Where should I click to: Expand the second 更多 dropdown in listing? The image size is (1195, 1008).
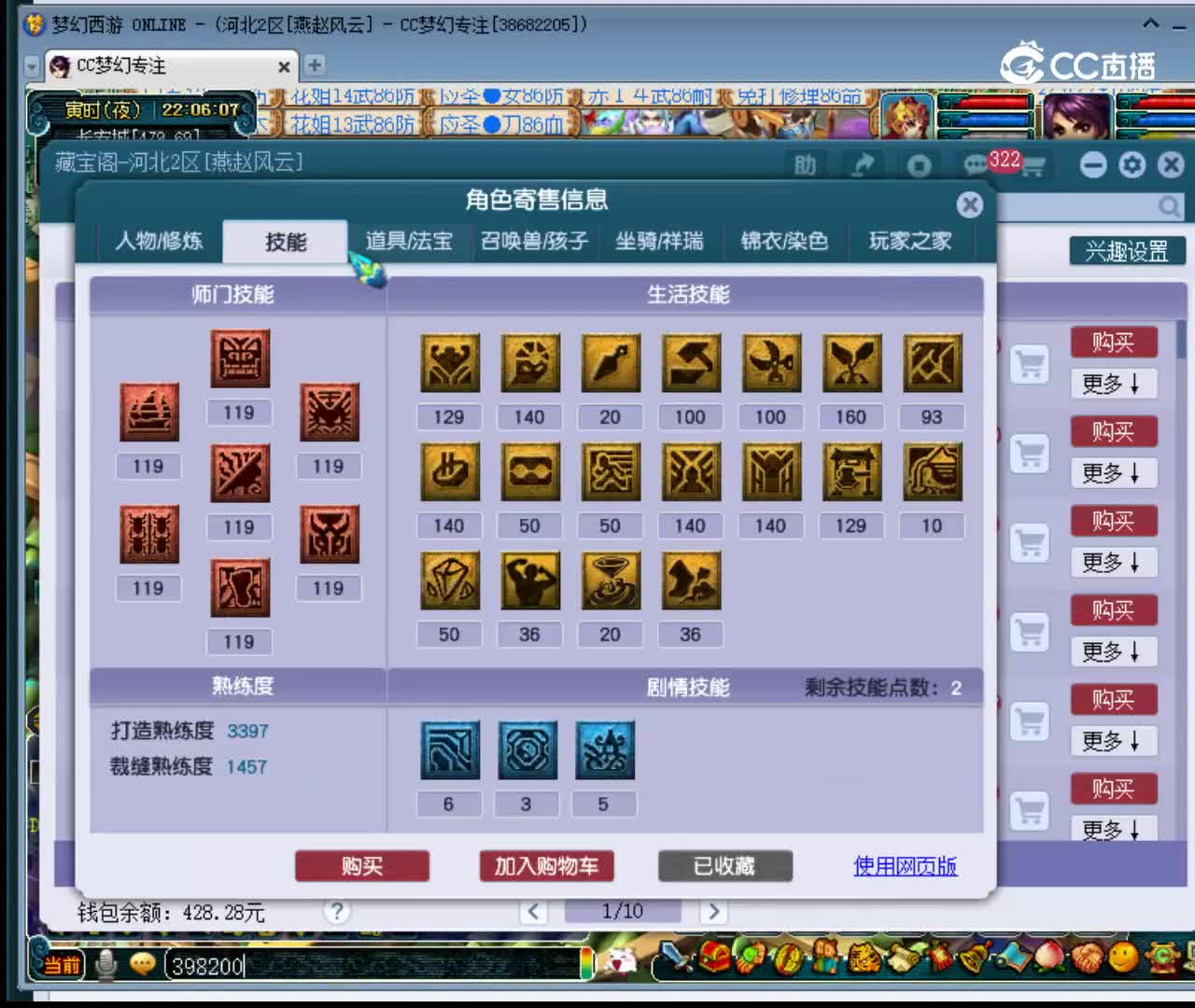coord(1114,473)
